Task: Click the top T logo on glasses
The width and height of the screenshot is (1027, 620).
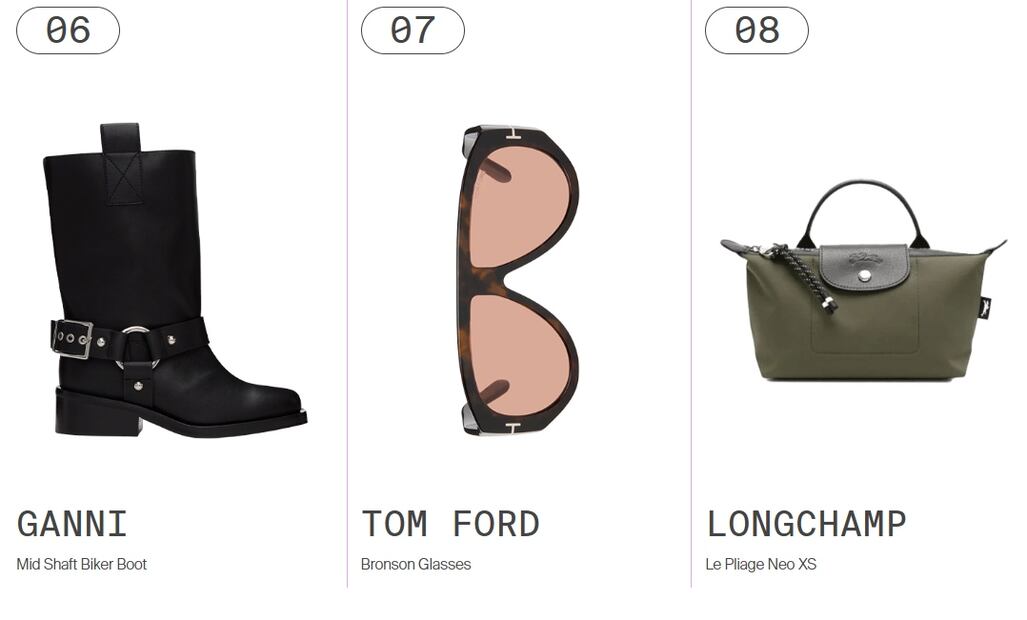Action: (x=512, y=135)
